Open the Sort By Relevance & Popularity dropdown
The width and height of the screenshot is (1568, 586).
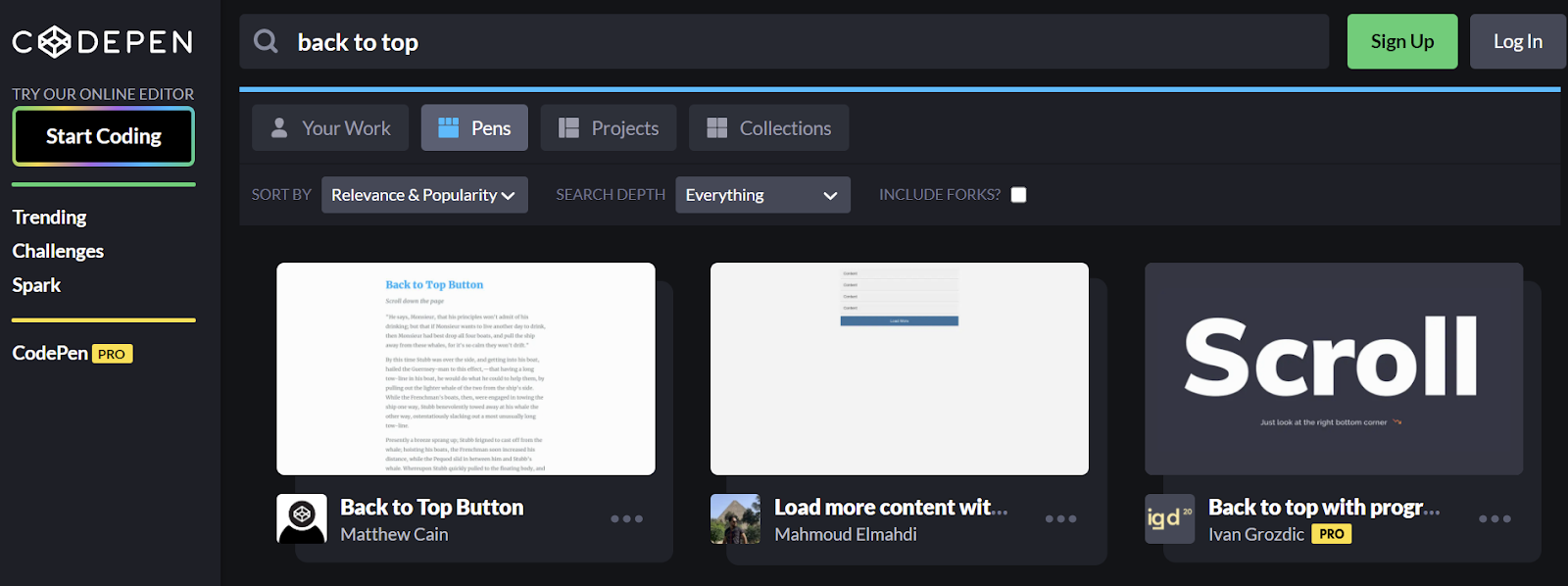(424, 195)
